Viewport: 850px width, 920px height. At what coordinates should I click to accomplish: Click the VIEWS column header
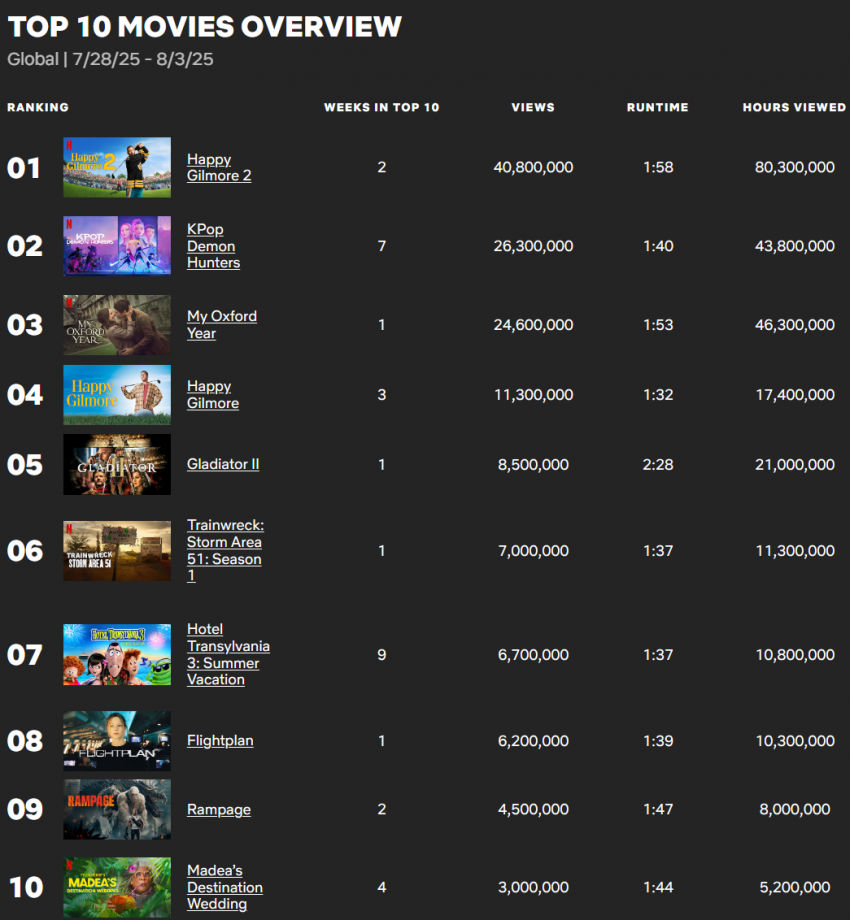[533, 107]
